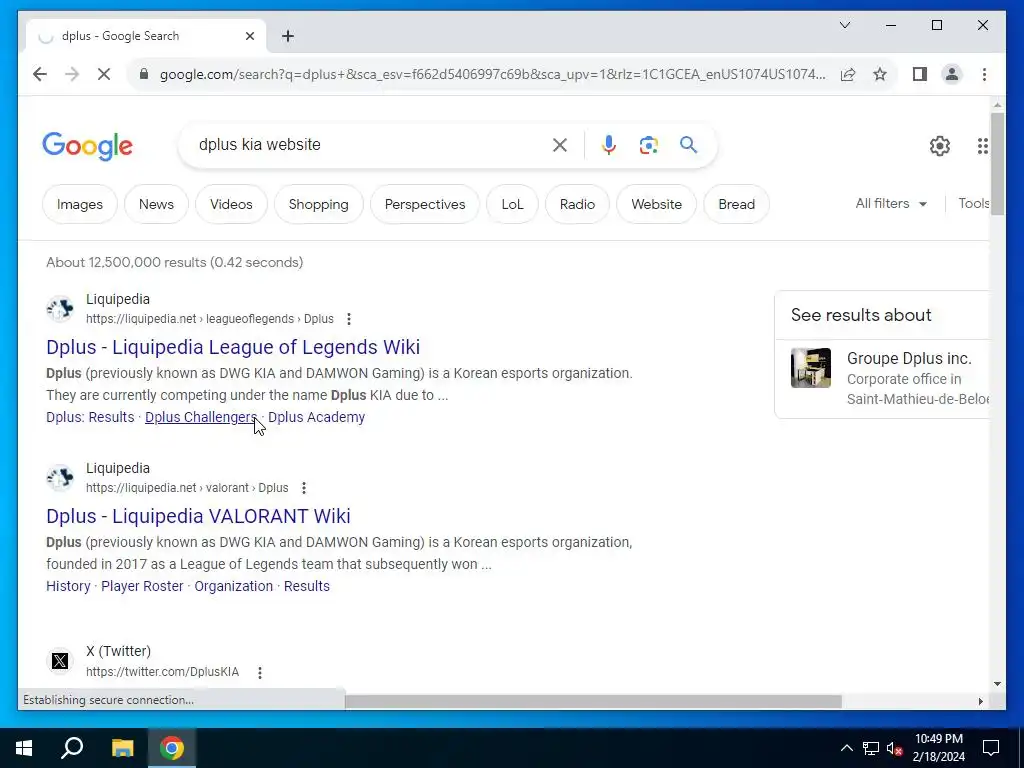The image size is (1024, 768).
Task: Open more options for Liquipedia valorant result
Action: click(x=304, y=488)
